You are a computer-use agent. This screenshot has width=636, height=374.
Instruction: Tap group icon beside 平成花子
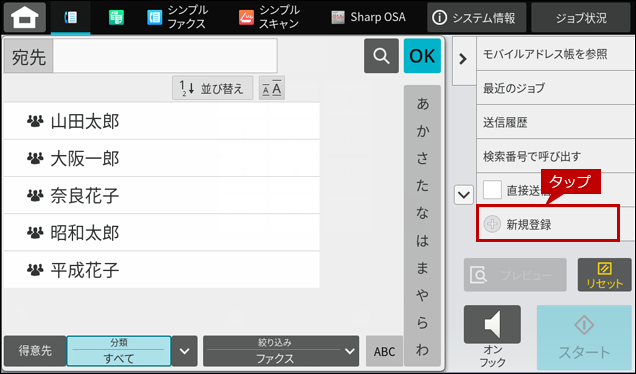coord(35,270)
